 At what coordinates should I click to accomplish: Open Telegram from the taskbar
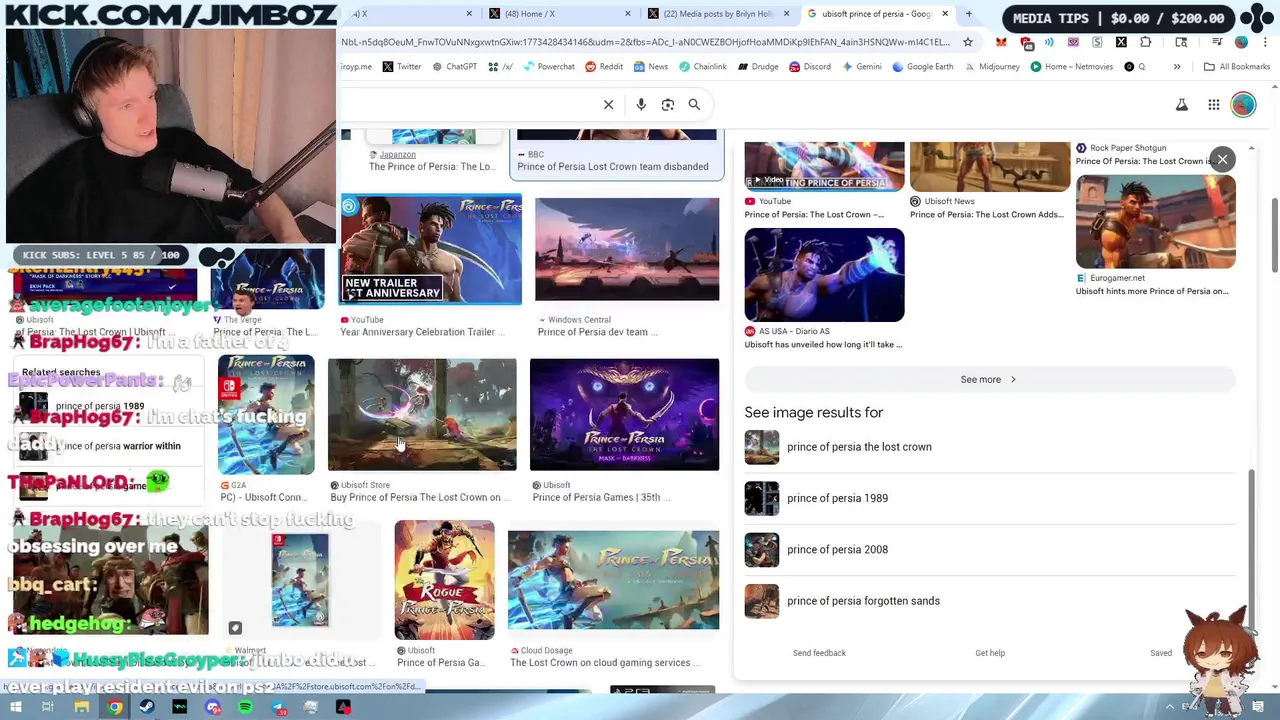click(278, 707)
